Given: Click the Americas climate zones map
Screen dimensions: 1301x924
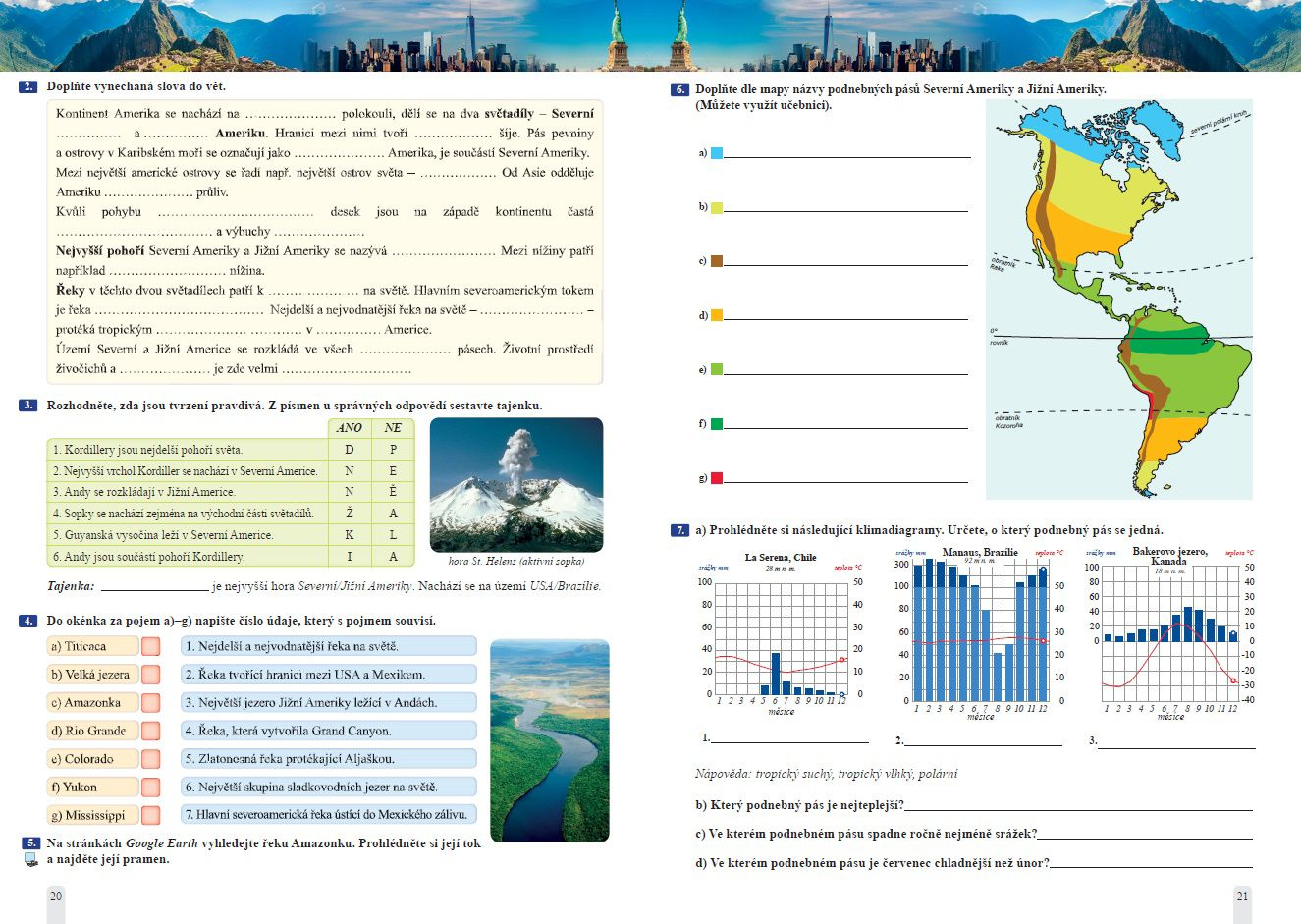Looking at the screenshot, I should coord(1119,299).
